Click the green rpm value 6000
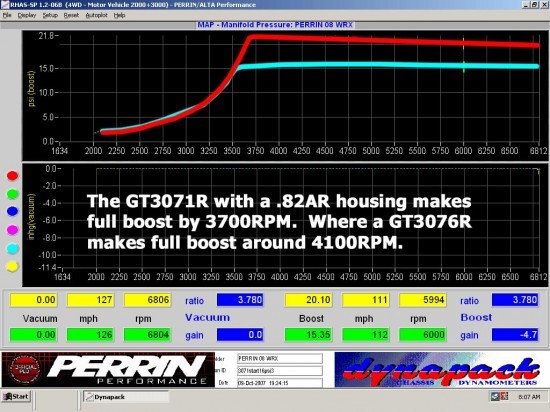 pyautogui.click(x=423, y=335)
